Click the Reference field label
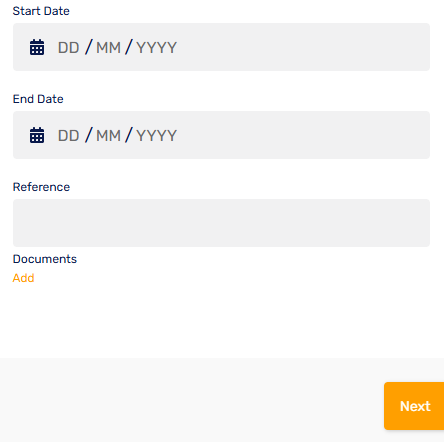 (x=41, y=187)
